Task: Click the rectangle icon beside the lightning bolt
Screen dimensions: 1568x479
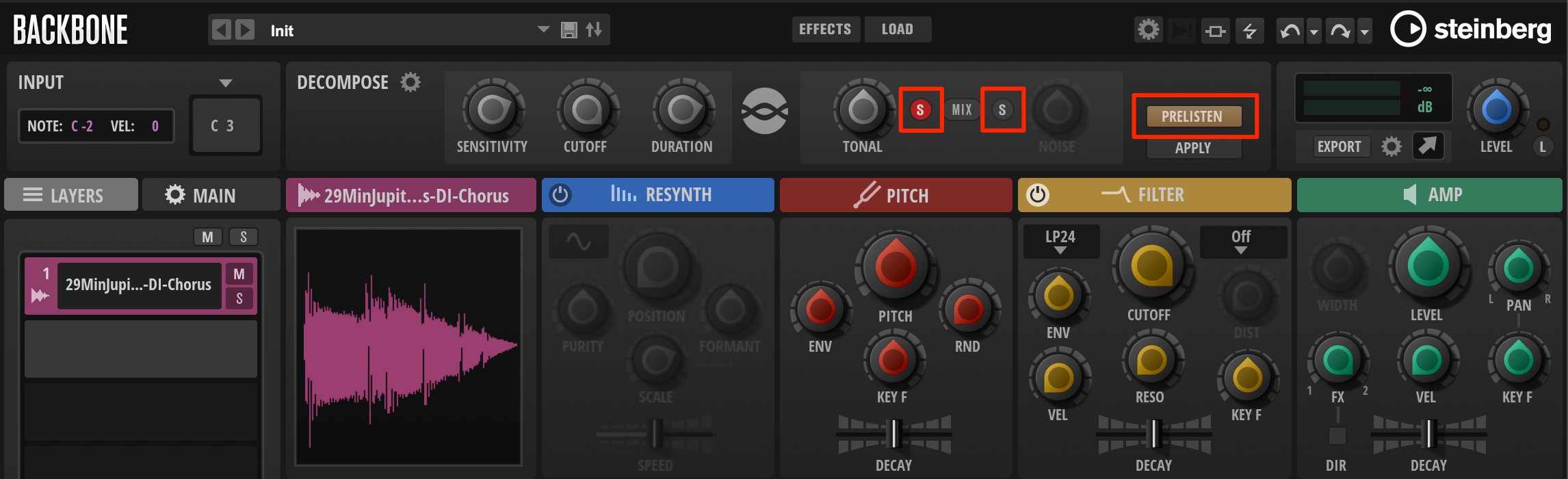Action: click(x=1215, y=31)
